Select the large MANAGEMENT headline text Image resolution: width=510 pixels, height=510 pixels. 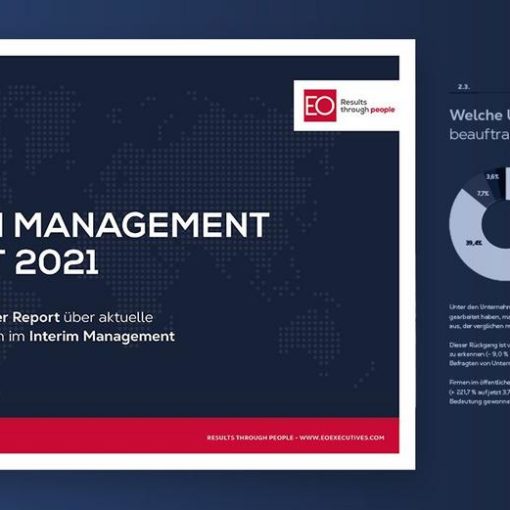(x=141, y=225)
